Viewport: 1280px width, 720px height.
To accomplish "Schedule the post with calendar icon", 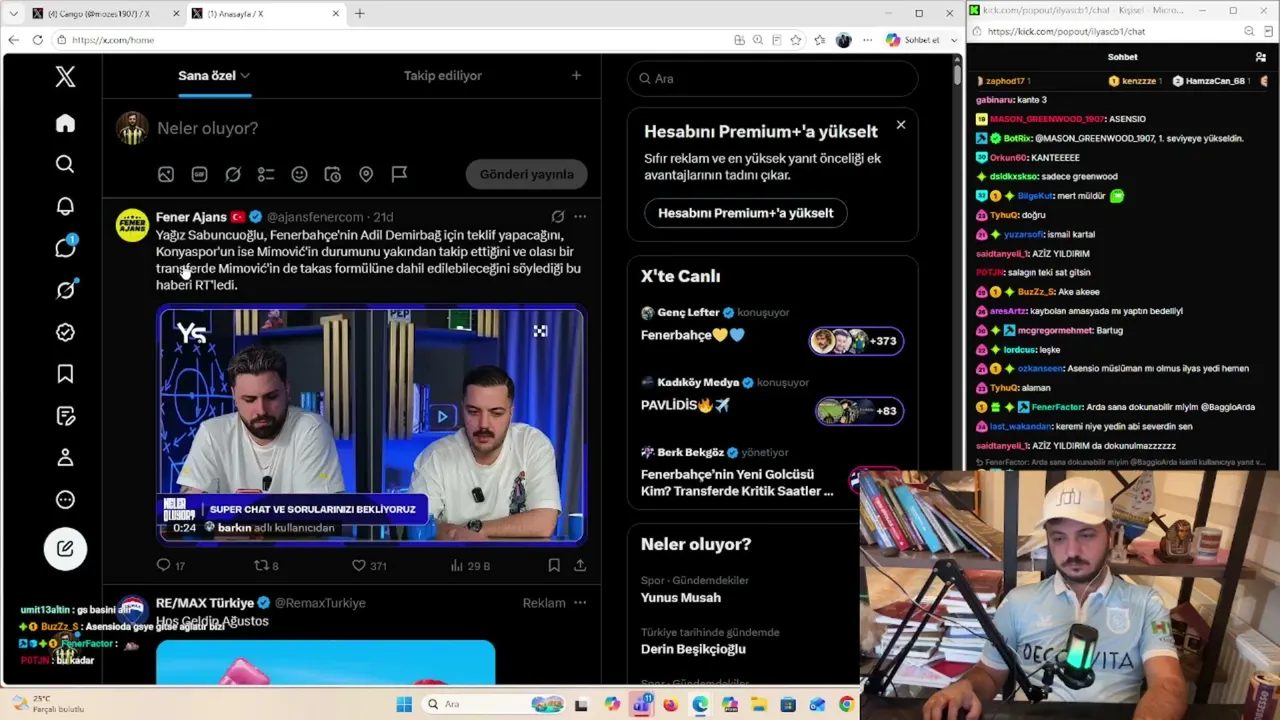I will pyautogui.click(x=333, y=174).
